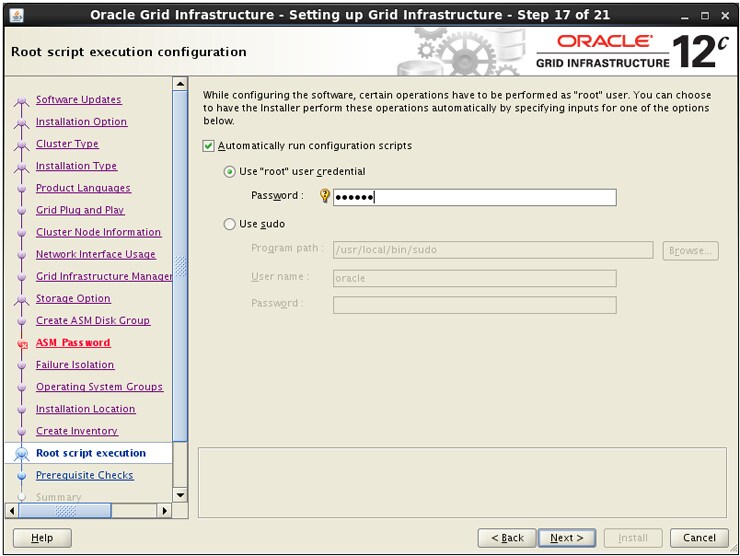
Task: Click the sidebar horizontal scrollbar thumb
Action: click(x=65, y=511)
